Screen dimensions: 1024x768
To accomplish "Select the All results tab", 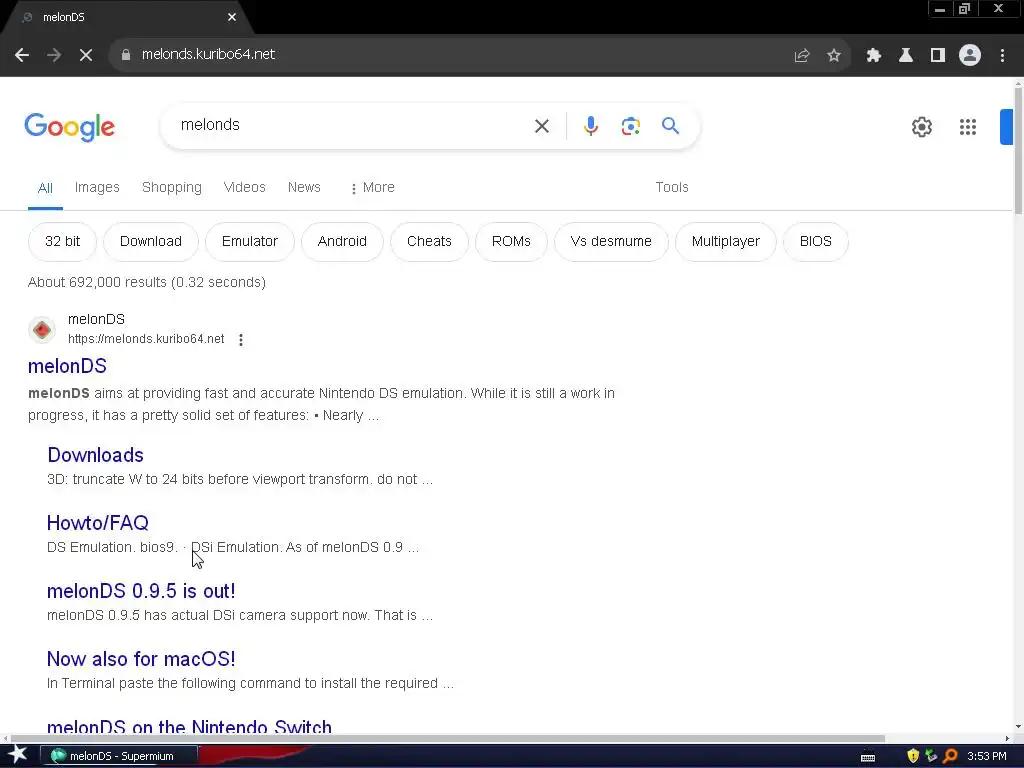I will (45, 189).
